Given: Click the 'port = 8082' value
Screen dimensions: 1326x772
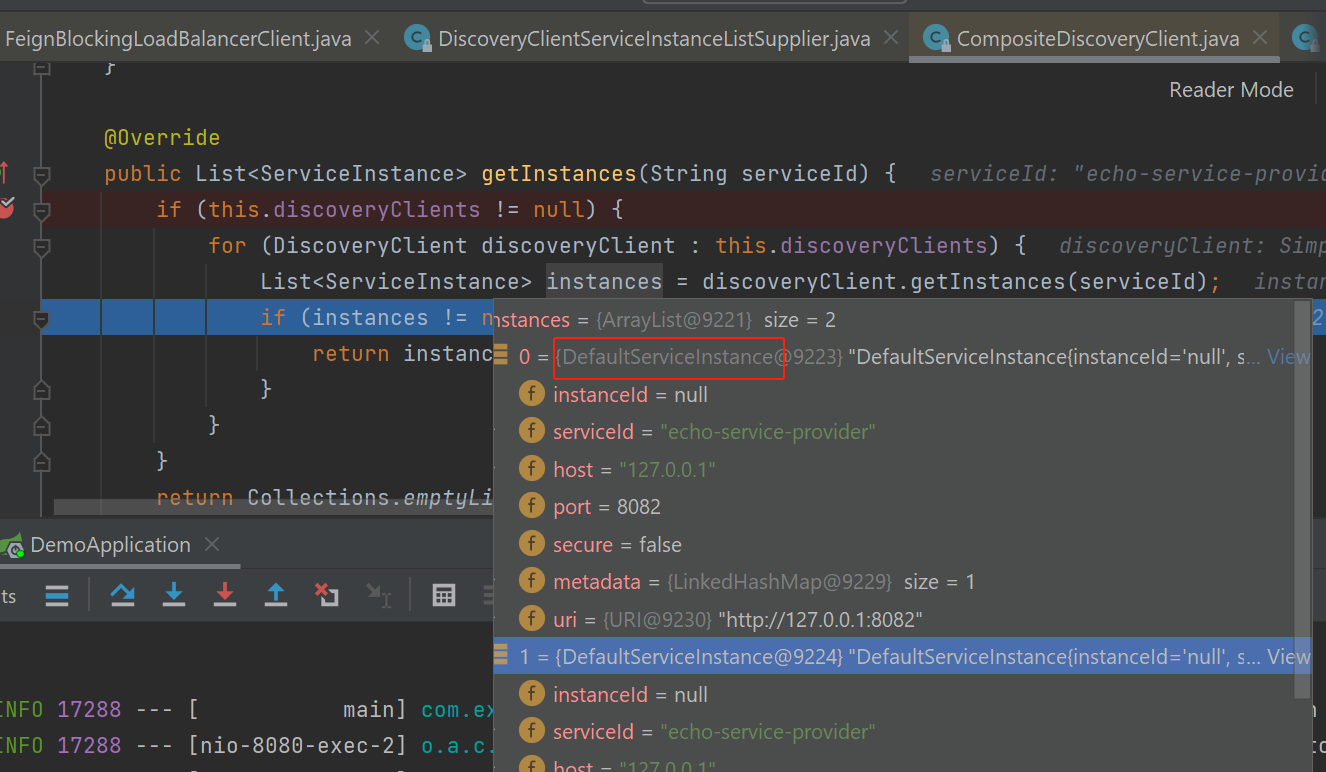Looking at the screenshot, I should [x=639, y=507].
